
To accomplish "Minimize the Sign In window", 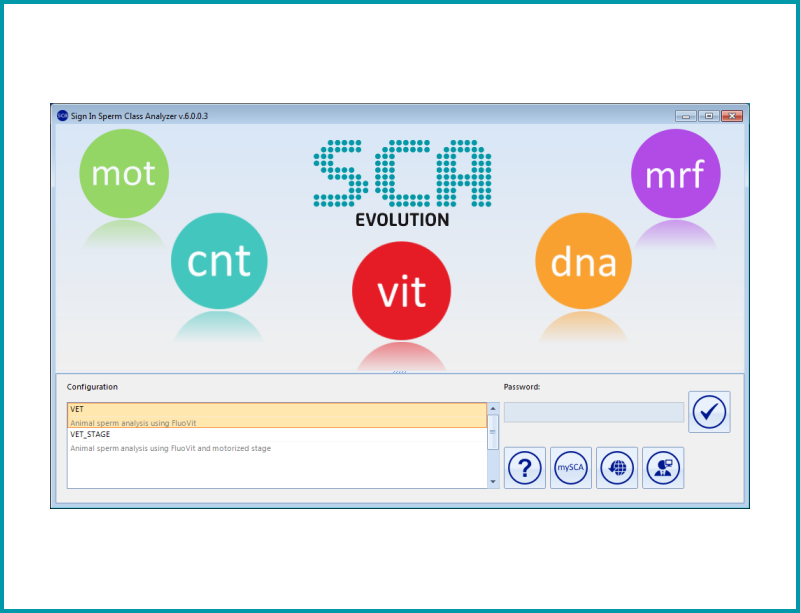I will tap(686, 116).
